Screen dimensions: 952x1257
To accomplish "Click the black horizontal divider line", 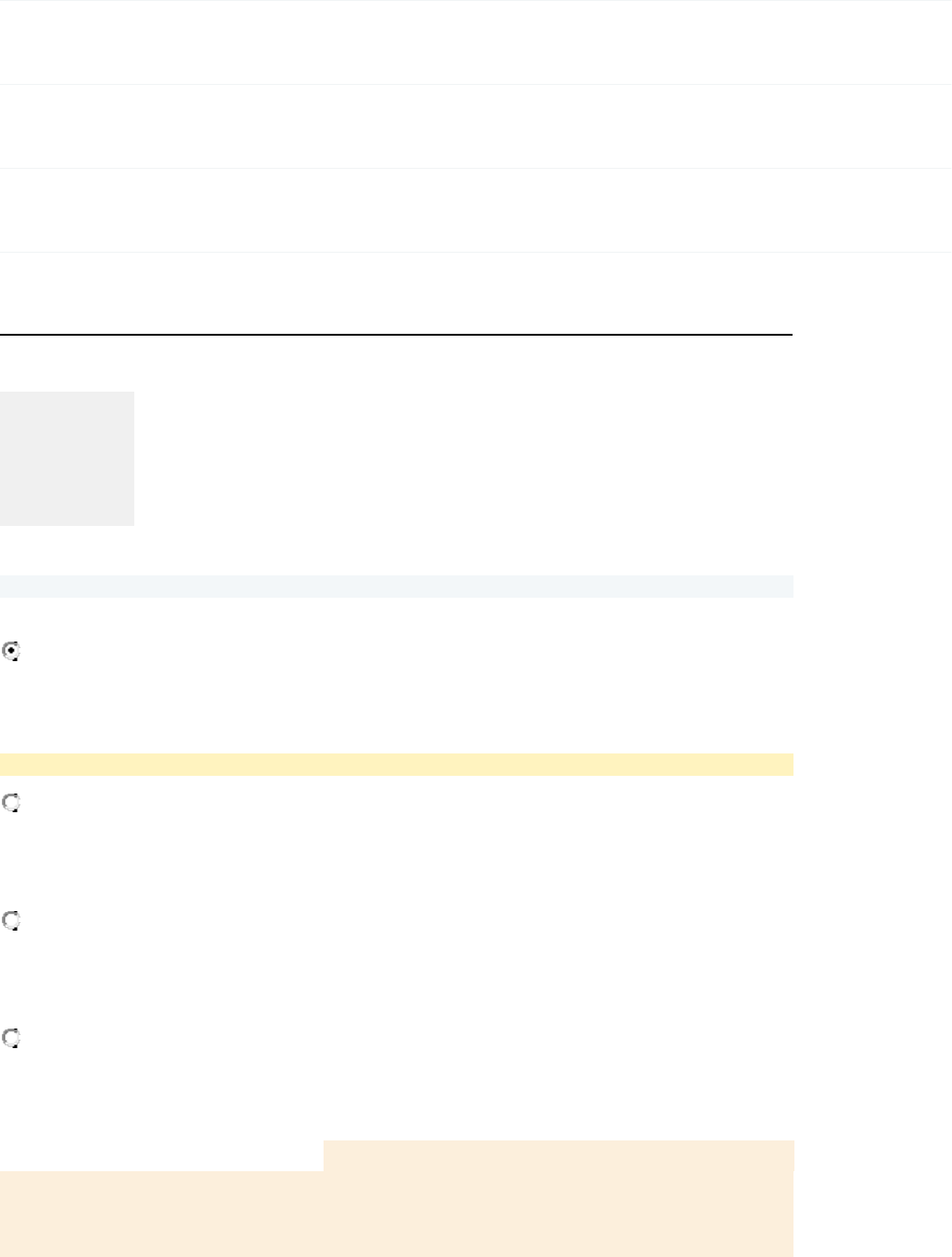I will pos(396,334).
